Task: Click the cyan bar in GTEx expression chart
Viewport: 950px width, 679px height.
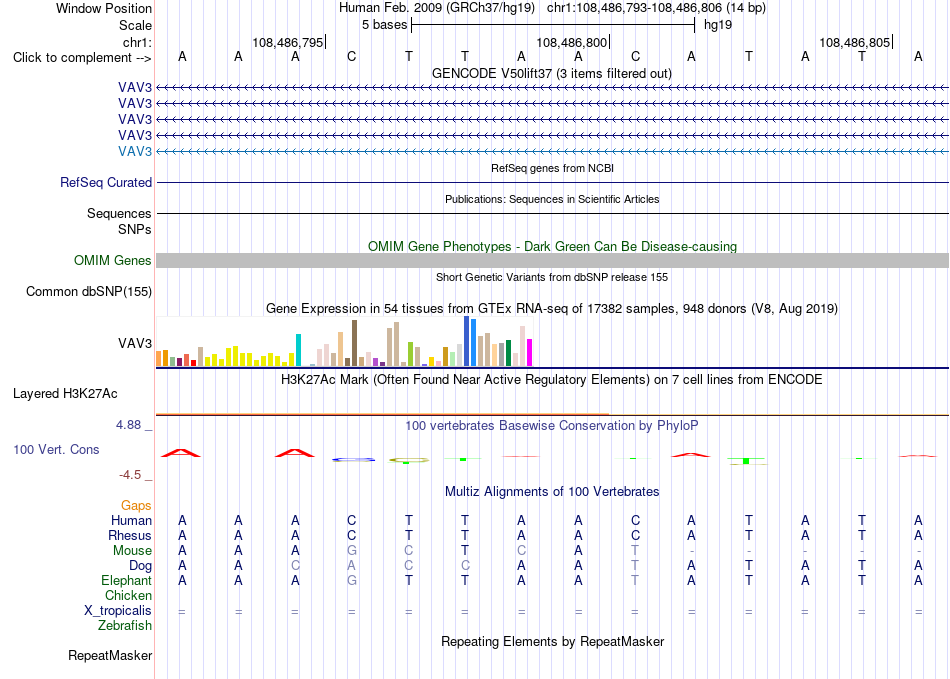Action: tap(298, 350)
